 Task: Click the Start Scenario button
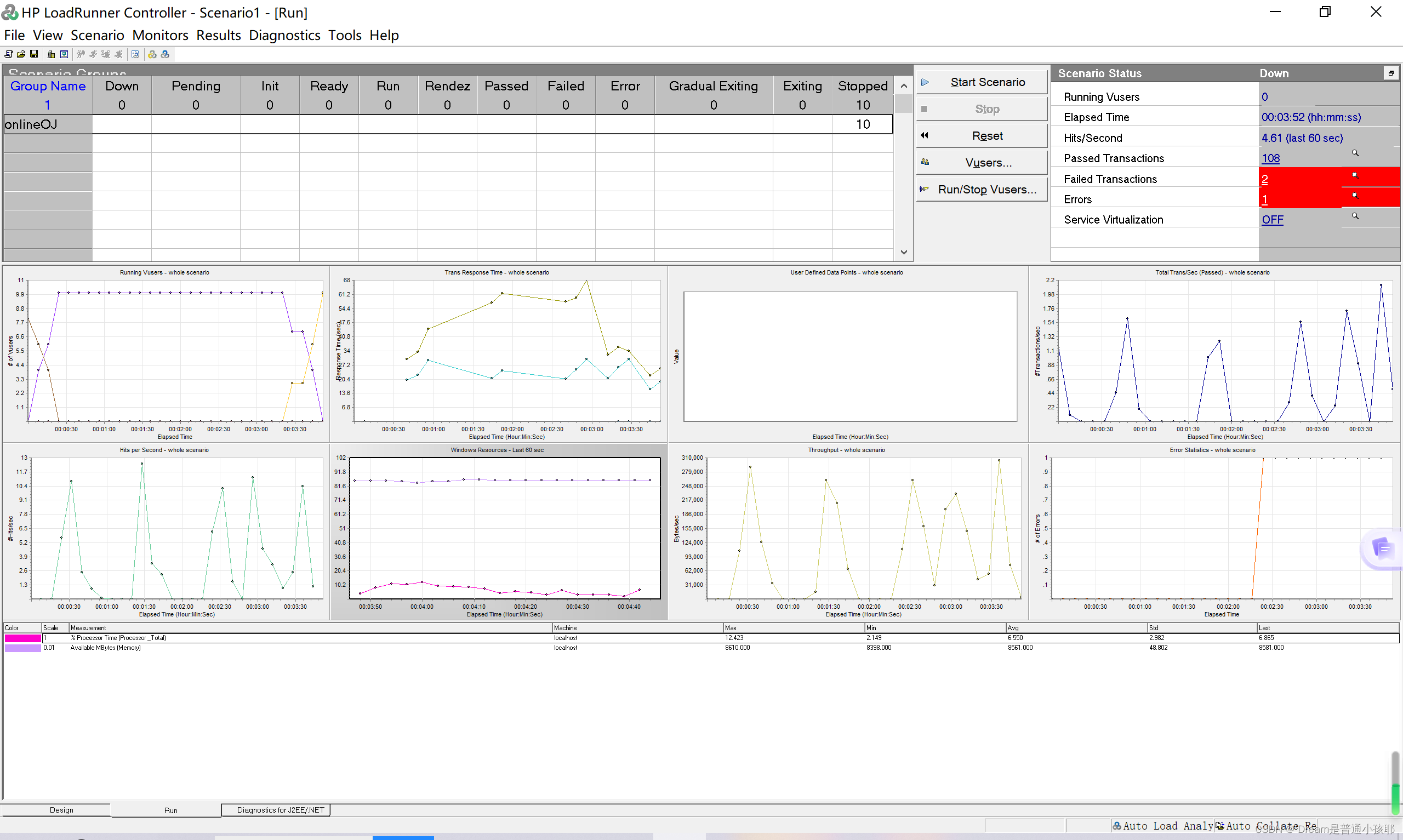click(982, 82)
